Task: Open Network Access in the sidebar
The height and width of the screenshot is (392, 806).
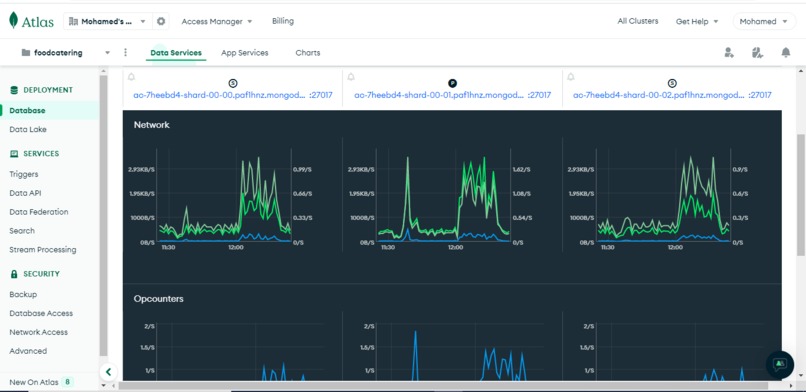Action: click(39, 332)
